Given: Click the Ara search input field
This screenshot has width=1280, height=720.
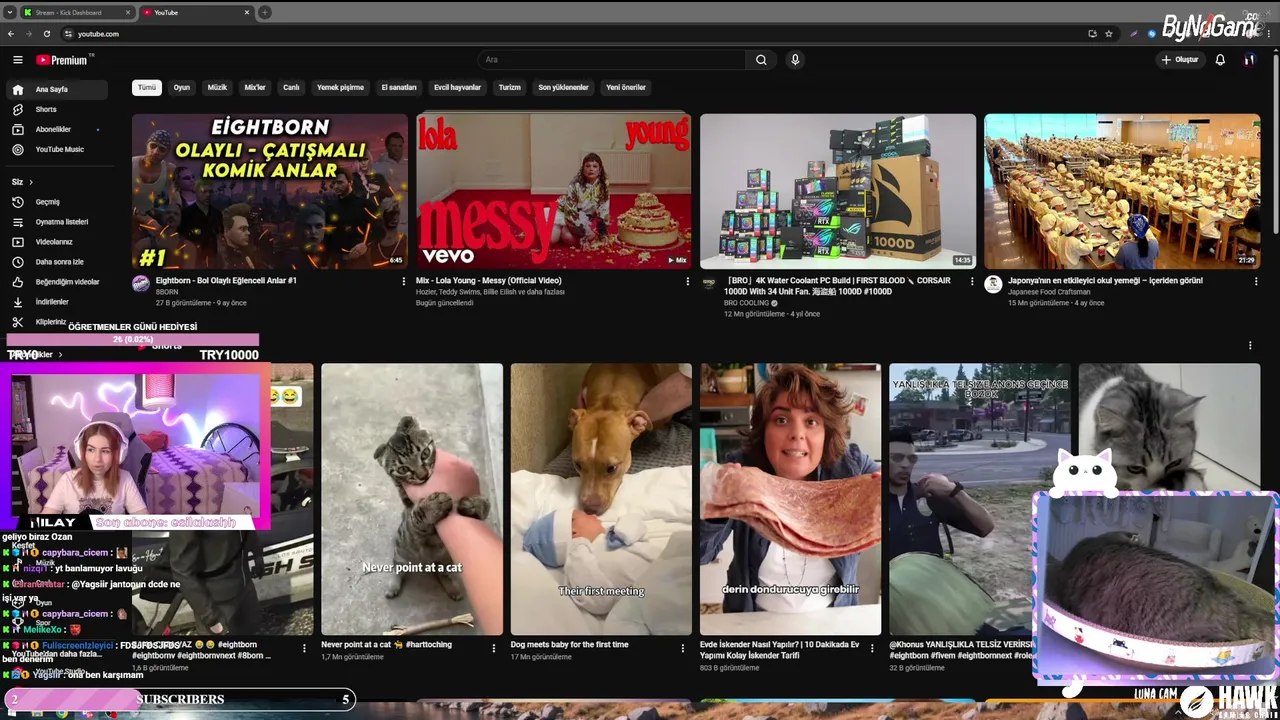Looking at the screenshot, I should [x=612, y=60].
